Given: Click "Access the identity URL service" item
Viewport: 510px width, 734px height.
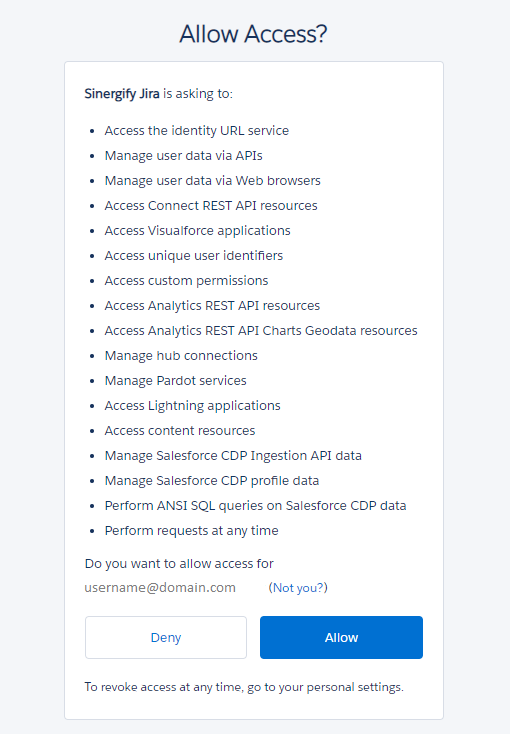Looking at the screenshot, I should pyautogui.click(x=197, y=131).
